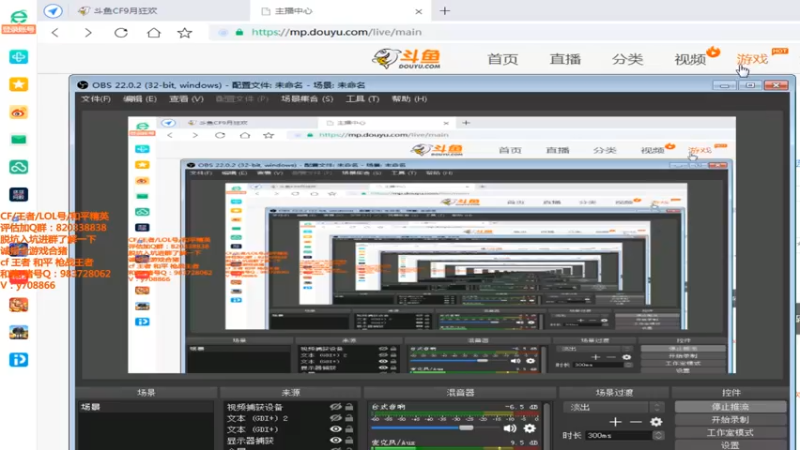Select the 视频捕获设备 source row

click(290, 407)
